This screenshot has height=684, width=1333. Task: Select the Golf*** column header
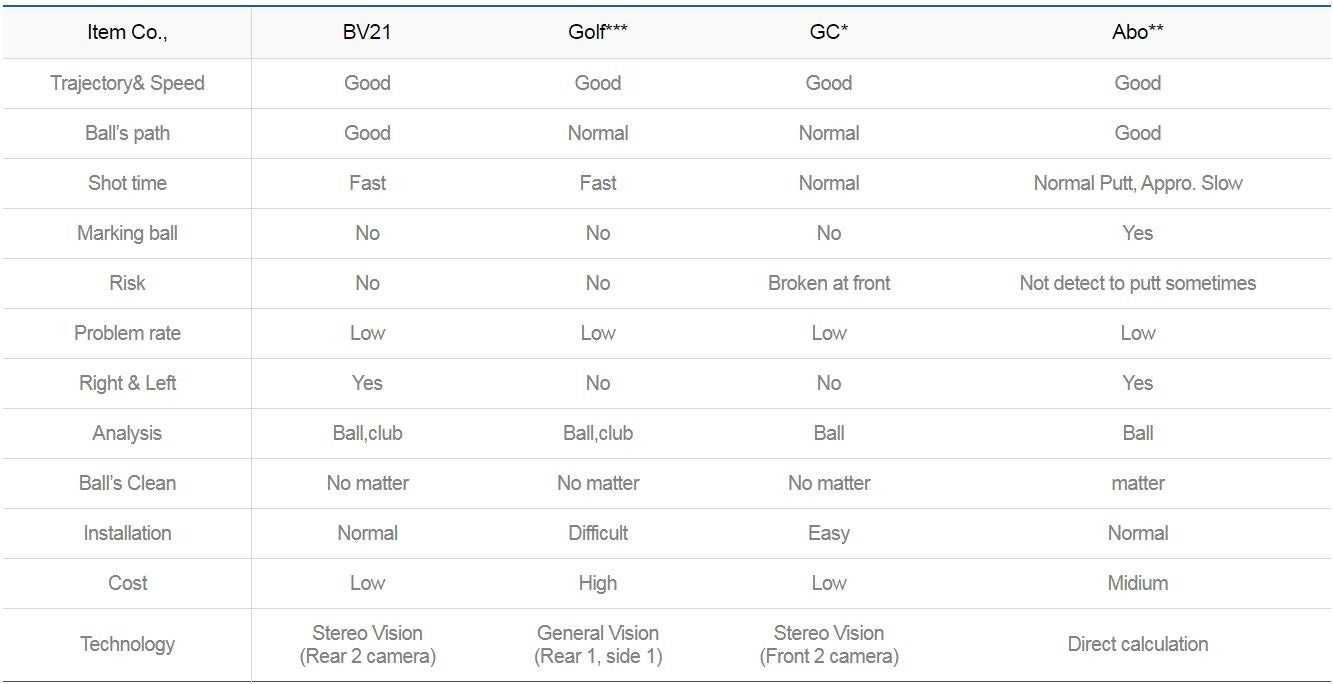pos(597,32)
